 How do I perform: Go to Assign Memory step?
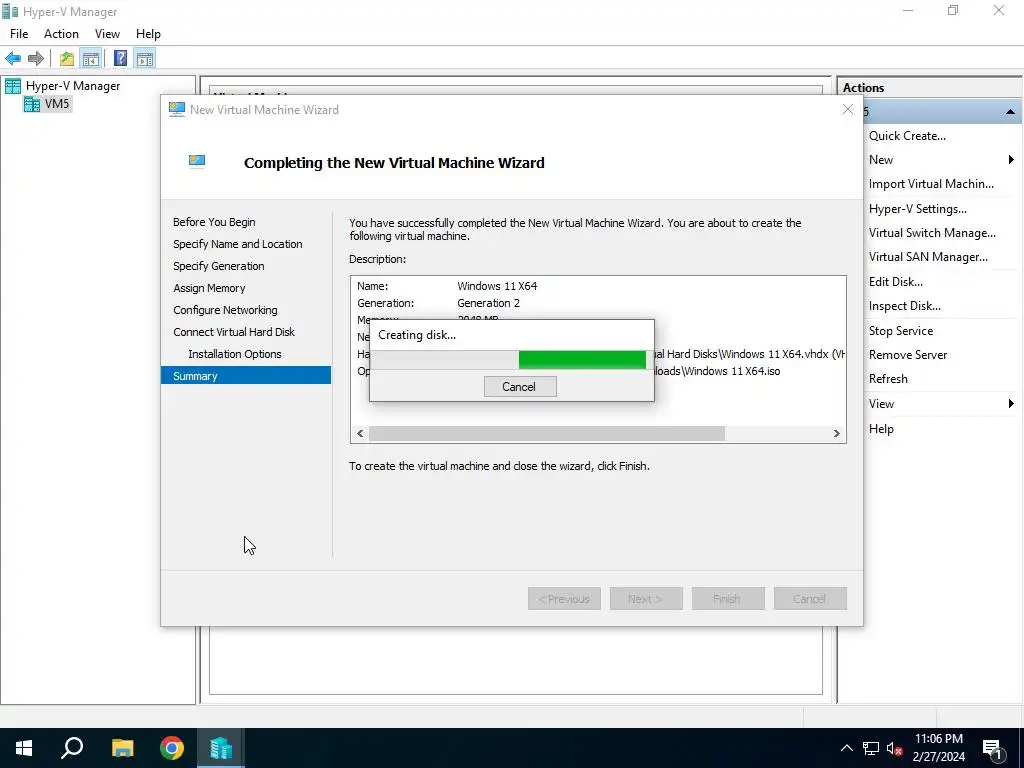click(209, 288)
